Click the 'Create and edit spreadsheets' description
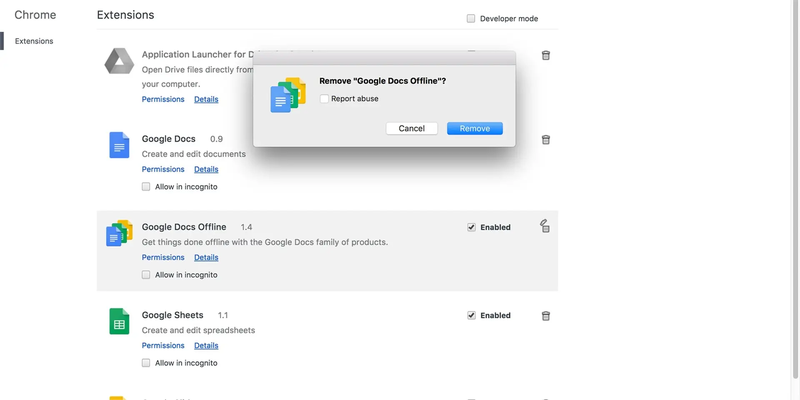The width and height of the screenshot is (800, 400). coord(198,330)
